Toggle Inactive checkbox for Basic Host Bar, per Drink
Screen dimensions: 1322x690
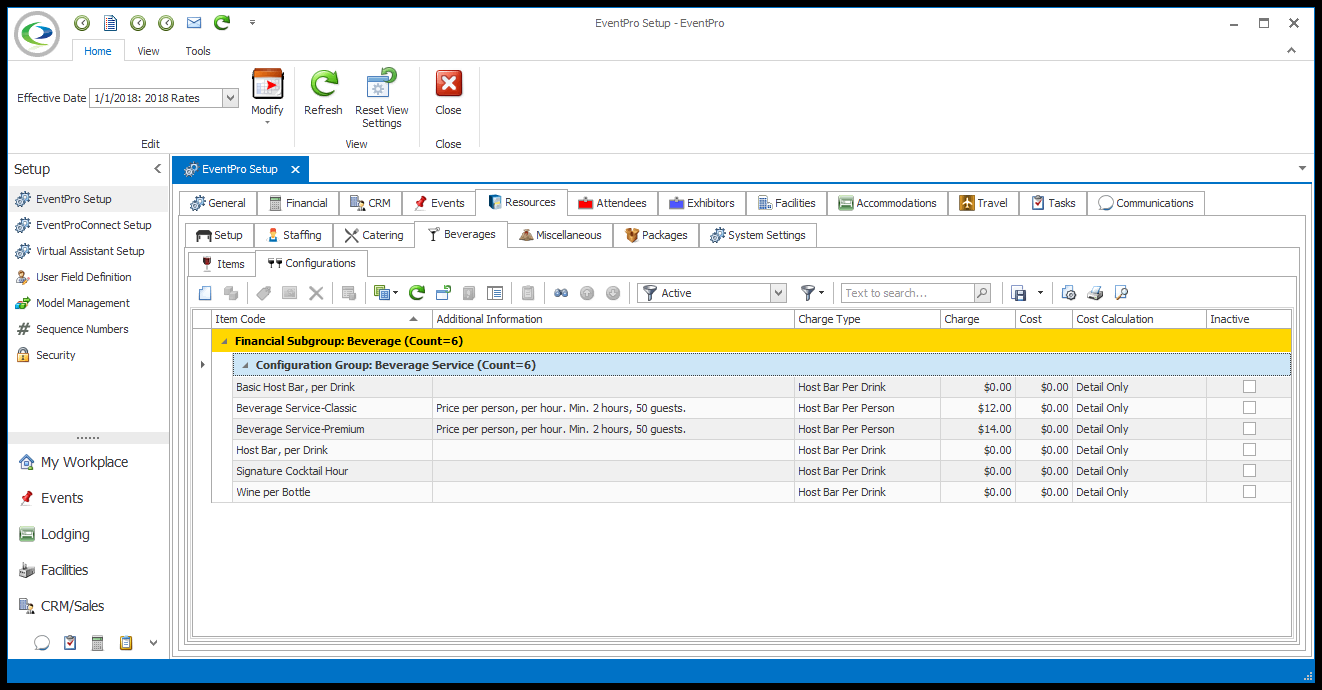[x=1248, y=387]
